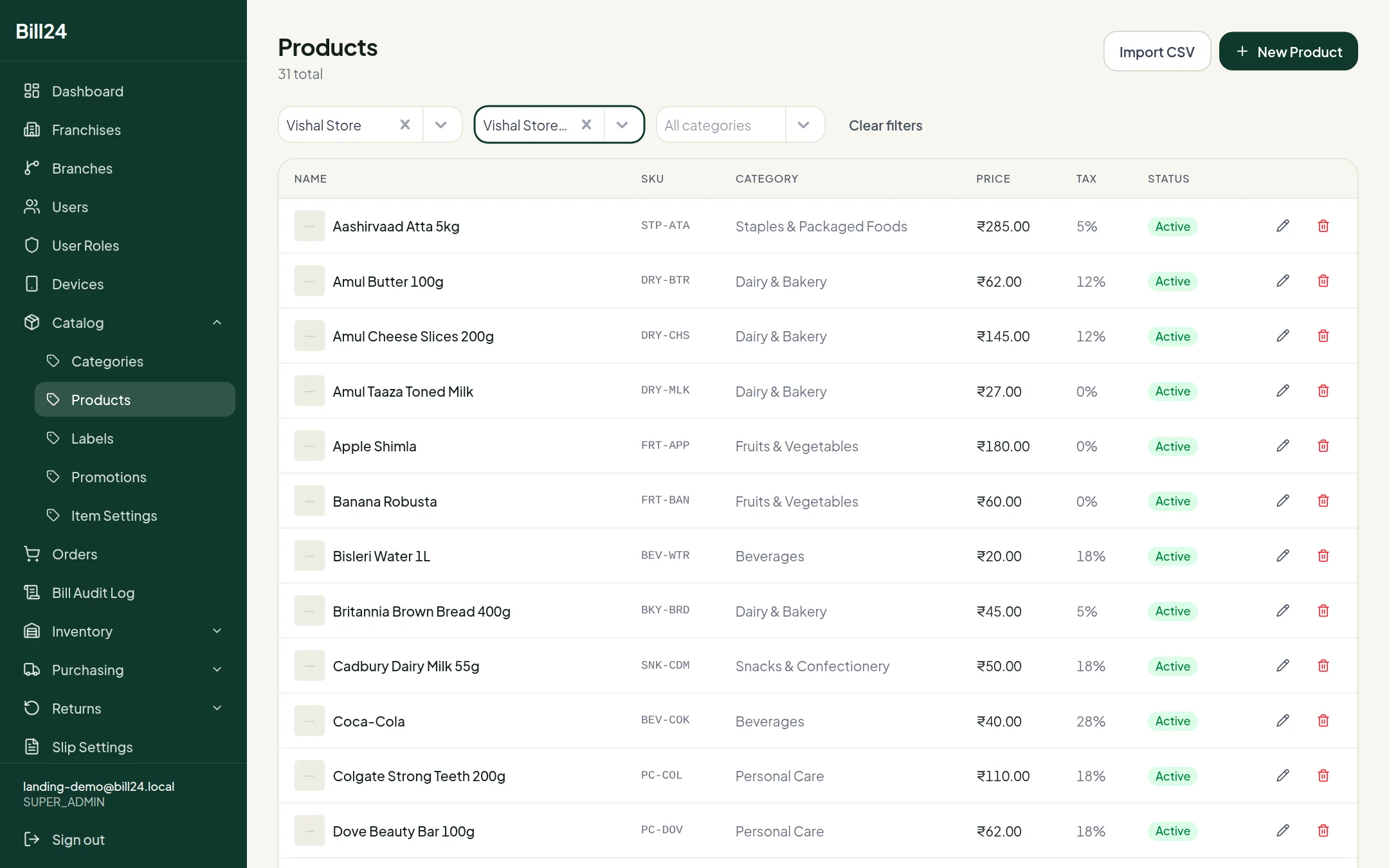
Task: Open the Dashboard page
Action: point(123,91)
